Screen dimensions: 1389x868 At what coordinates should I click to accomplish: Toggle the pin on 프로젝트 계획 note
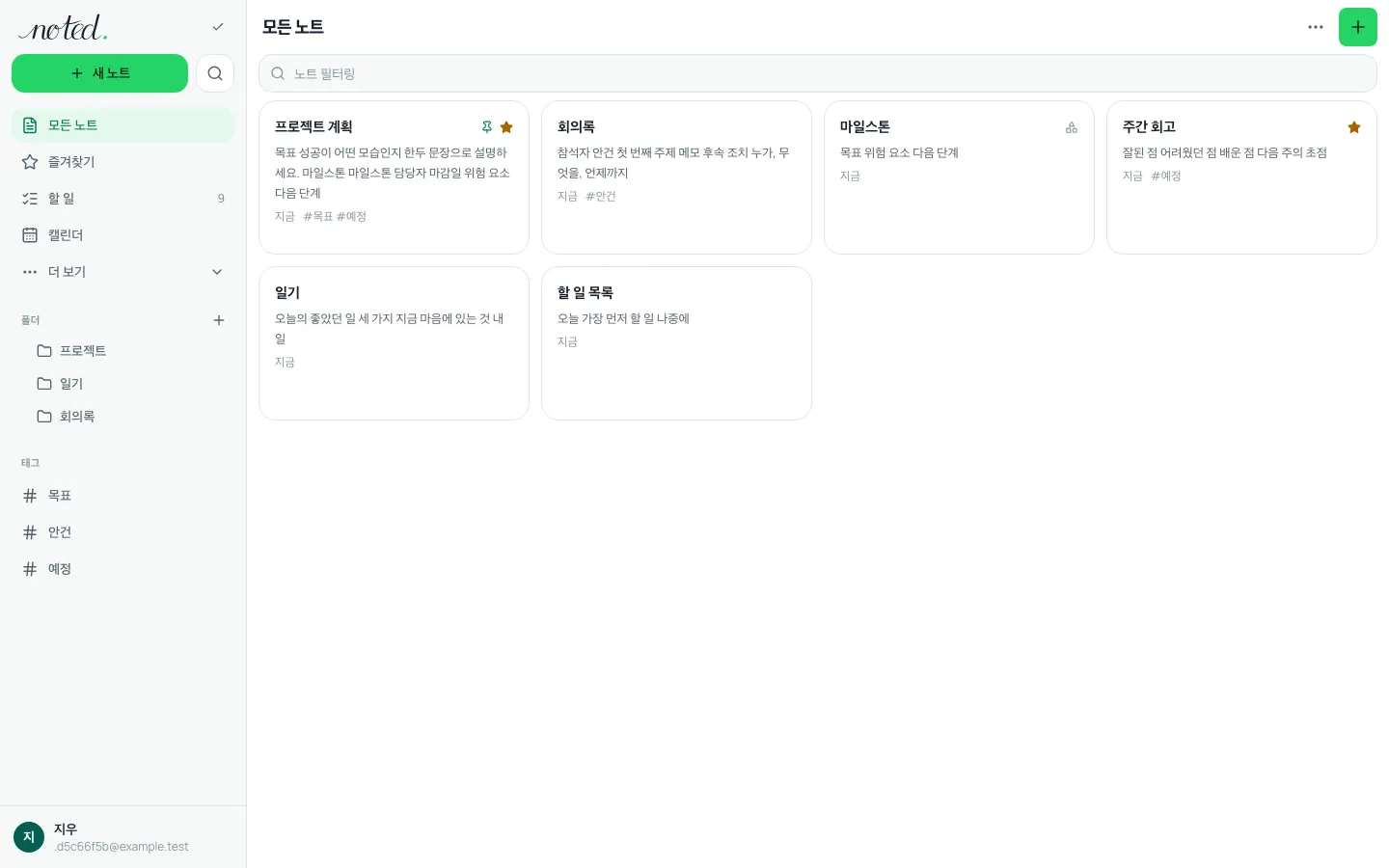tap(487, 127)
